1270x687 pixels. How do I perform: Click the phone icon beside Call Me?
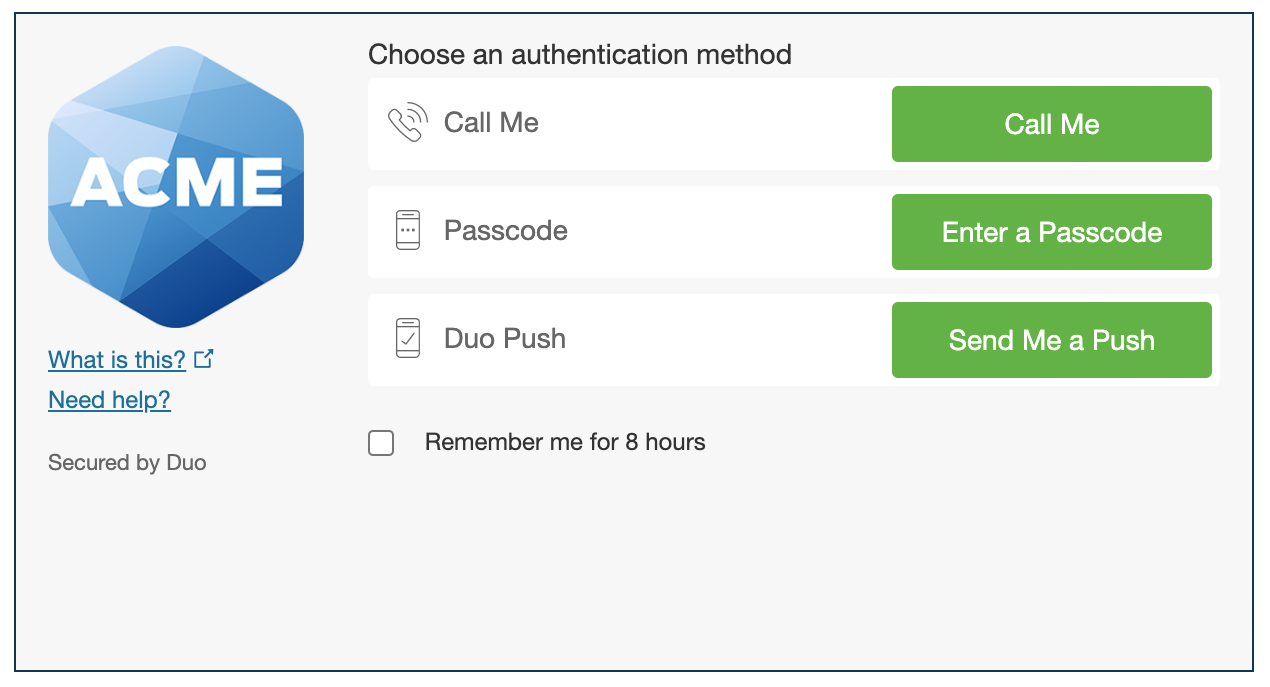tap(406, 122)
